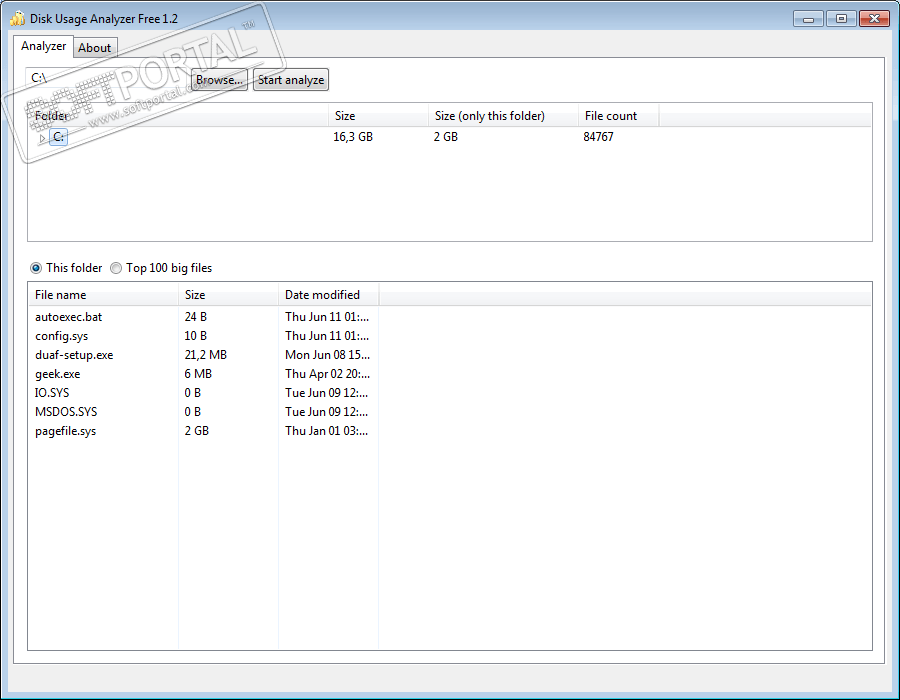Click the file list Size column header
Viewport: 900px width, 700px height.
pyautogui.click(x=228, y=295)
